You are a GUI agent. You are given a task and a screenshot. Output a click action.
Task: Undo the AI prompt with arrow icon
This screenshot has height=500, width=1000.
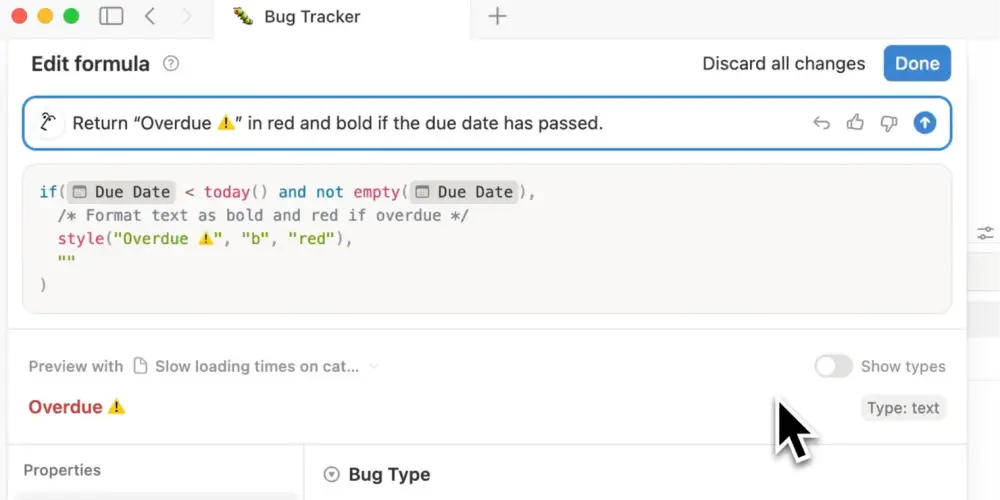click(x=821, y=123)
